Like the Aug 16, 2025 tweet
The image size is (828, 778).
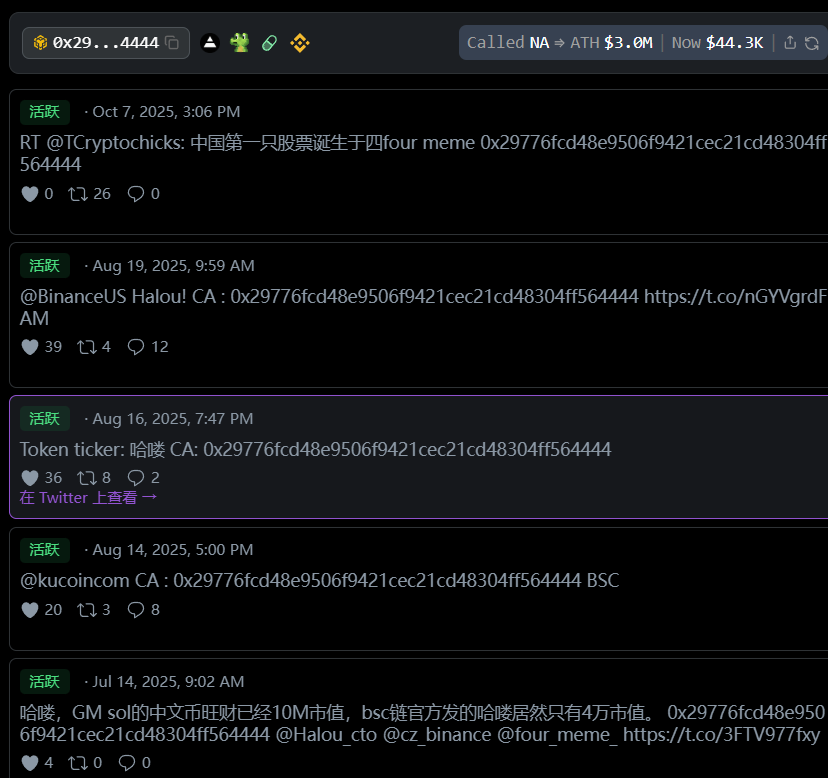tap(30, 478)
